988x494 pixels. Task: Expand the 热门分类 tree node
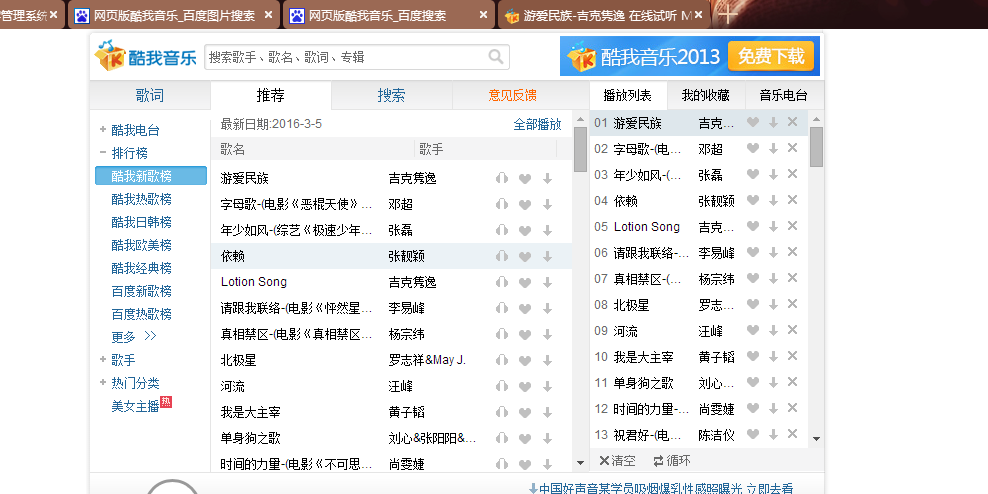click(x=103, y=382)
